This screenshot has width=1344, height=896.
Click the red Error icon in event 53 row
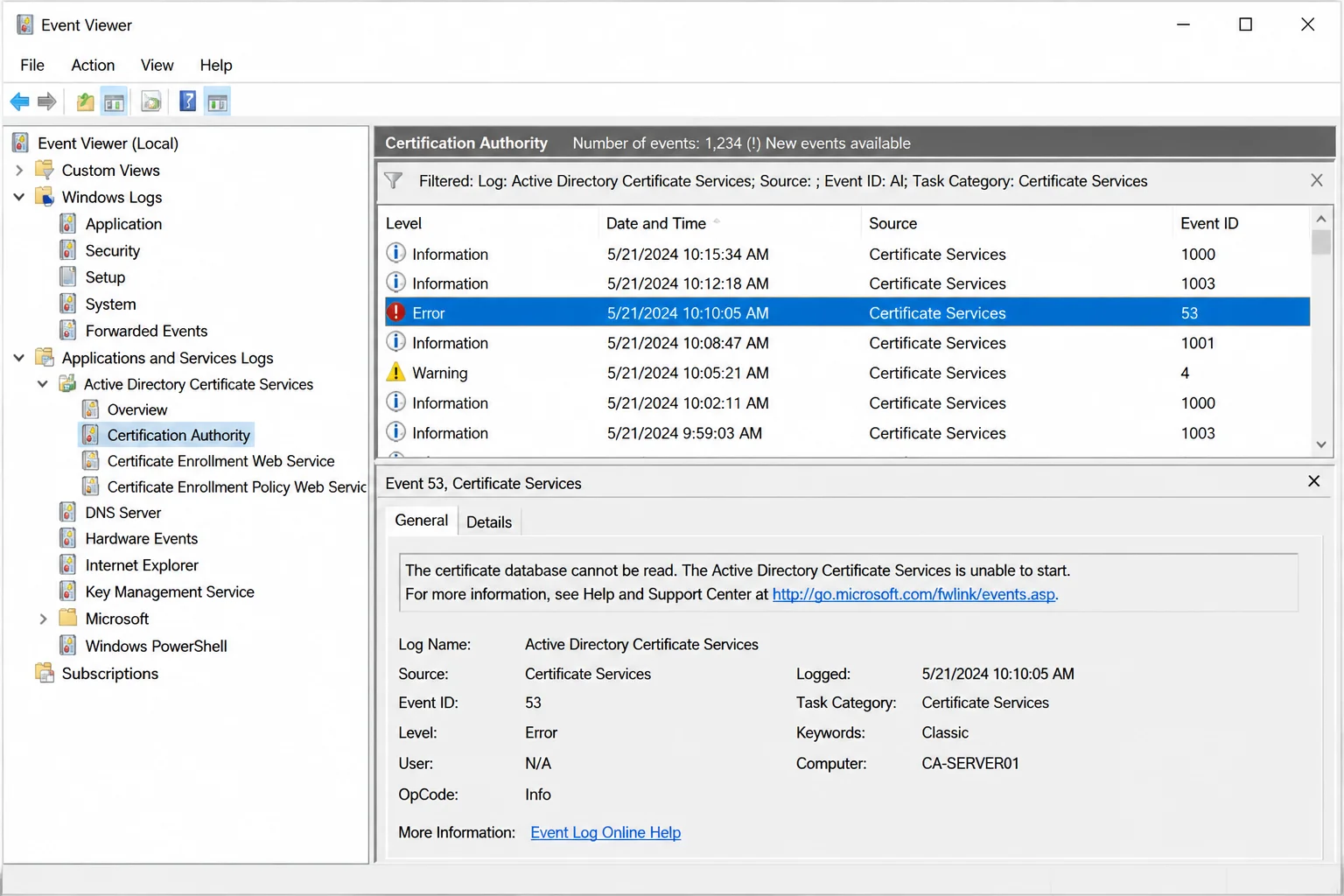click(395, 312)
